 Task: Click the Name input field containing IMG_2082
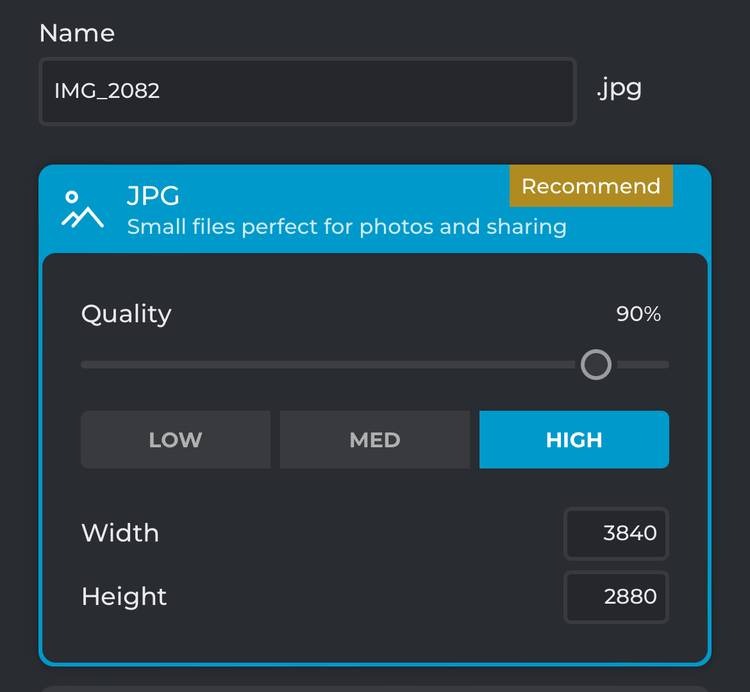click(308, 91)
